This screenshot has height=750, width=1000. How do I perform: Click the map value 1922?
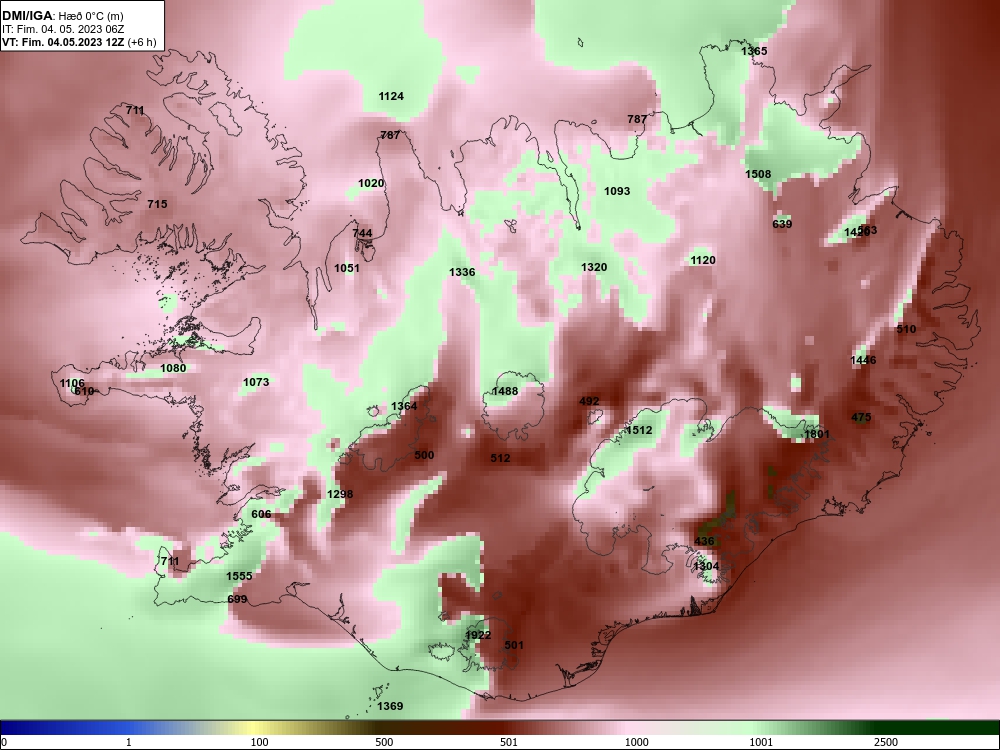478,635
